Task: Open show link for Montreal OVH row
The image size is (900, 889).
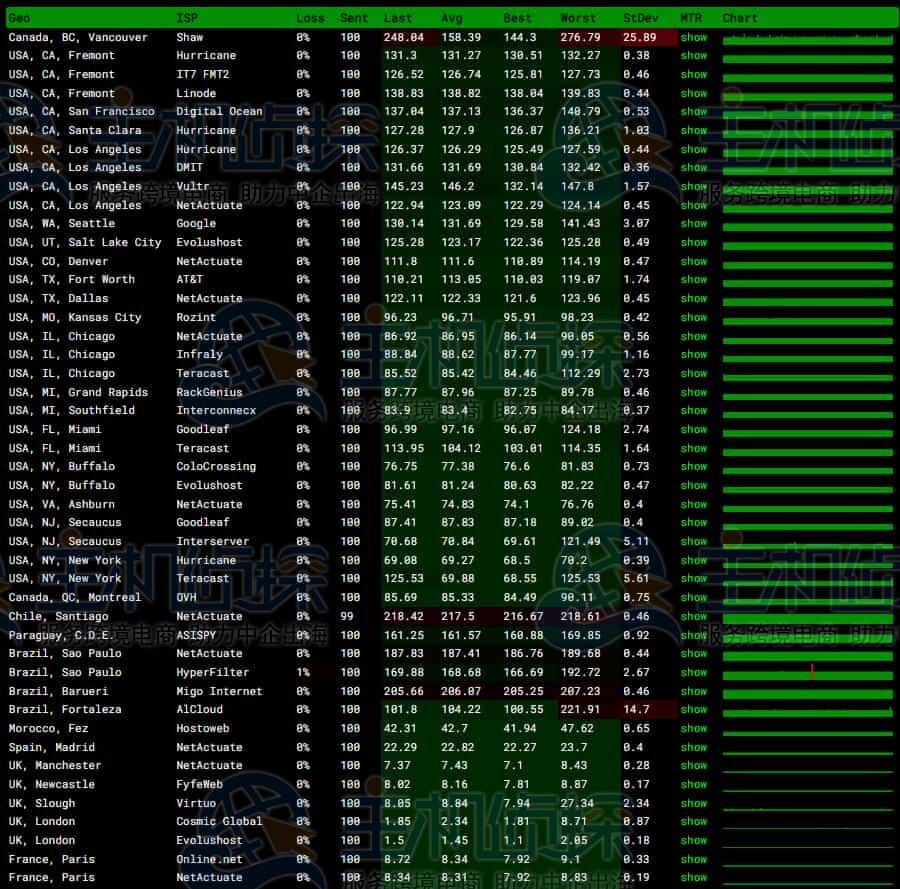Action: (x=693, y=597)
